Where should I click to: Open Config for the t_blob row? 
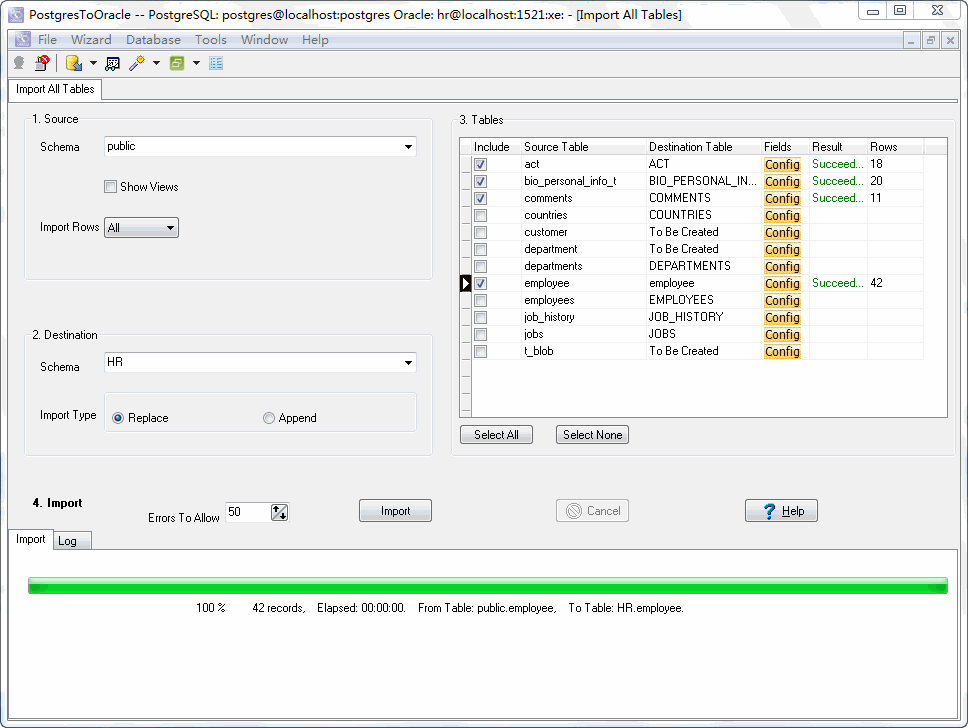tap(782, 351)
